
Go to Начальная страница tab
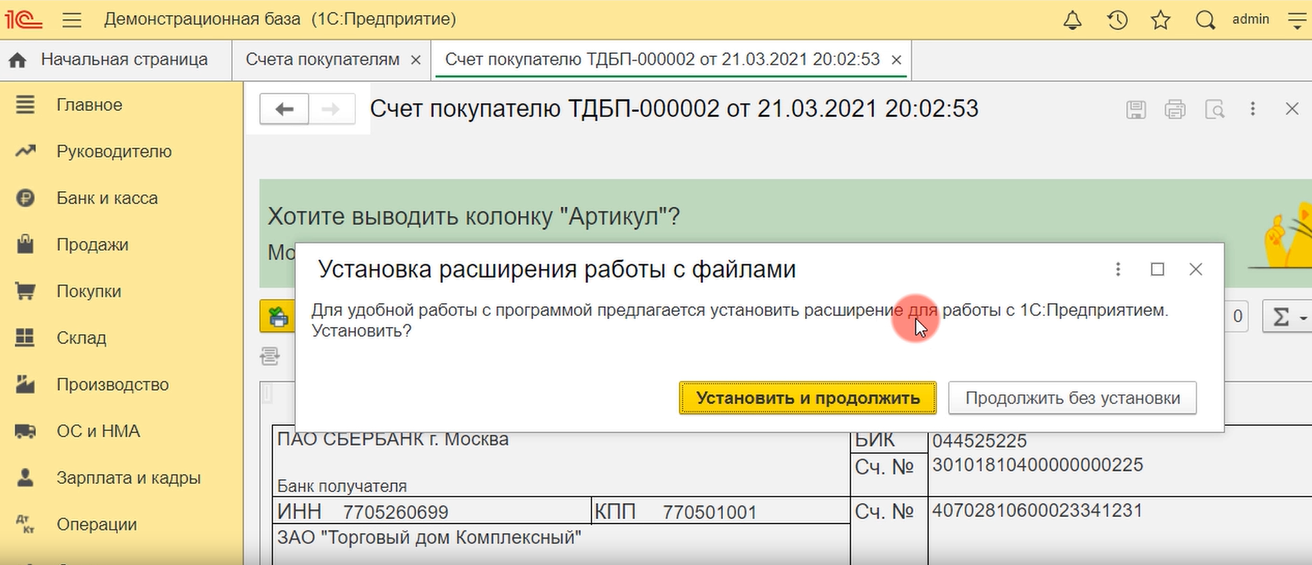(124, 60)
